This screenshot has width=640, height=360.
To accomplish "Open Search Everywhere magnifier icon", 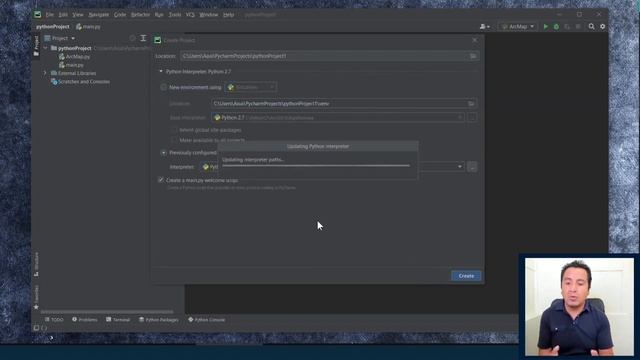I will click(x=591, y=27).
